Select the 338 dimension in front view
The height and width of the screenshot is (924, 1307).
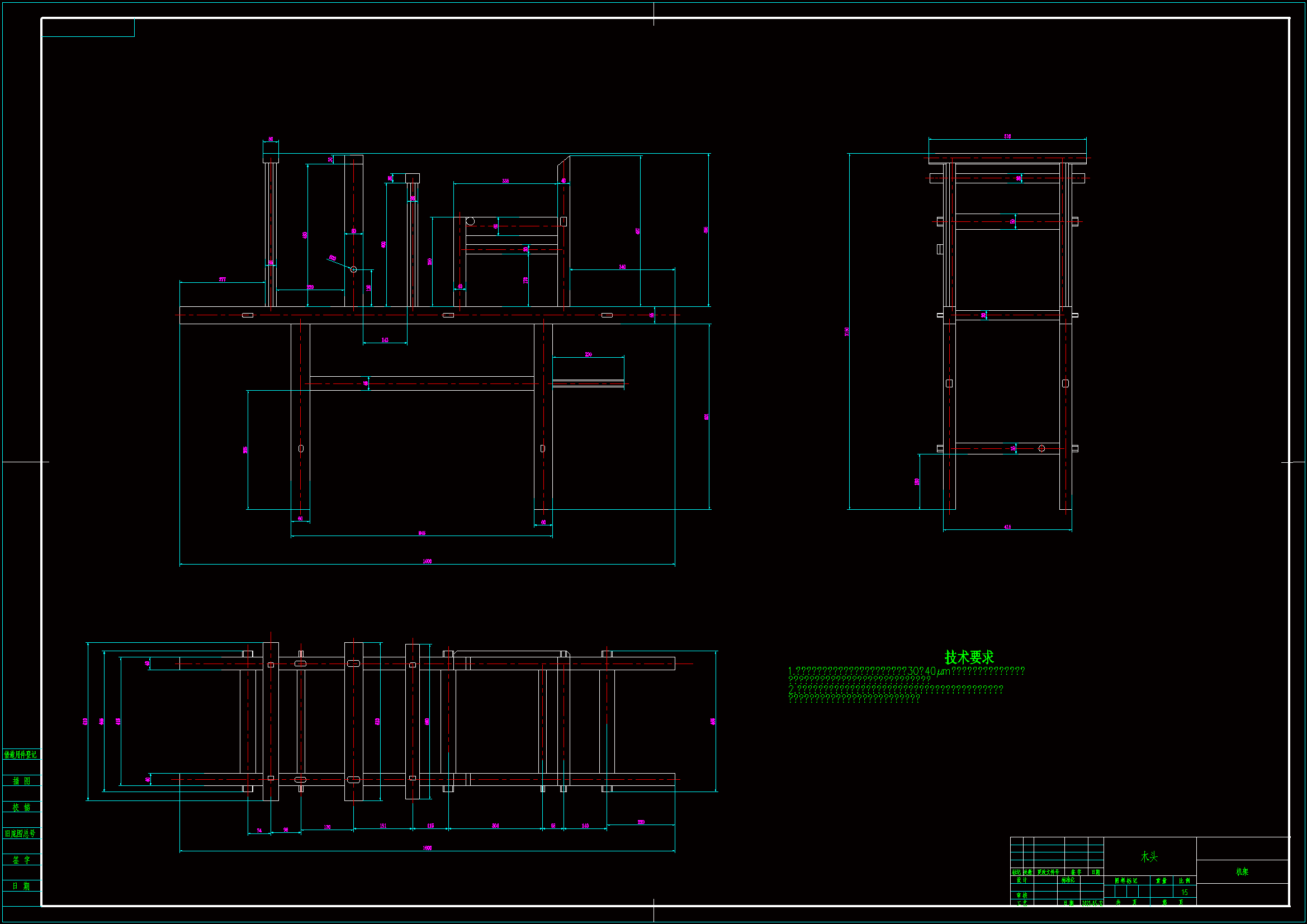click(x=505, y=181)
